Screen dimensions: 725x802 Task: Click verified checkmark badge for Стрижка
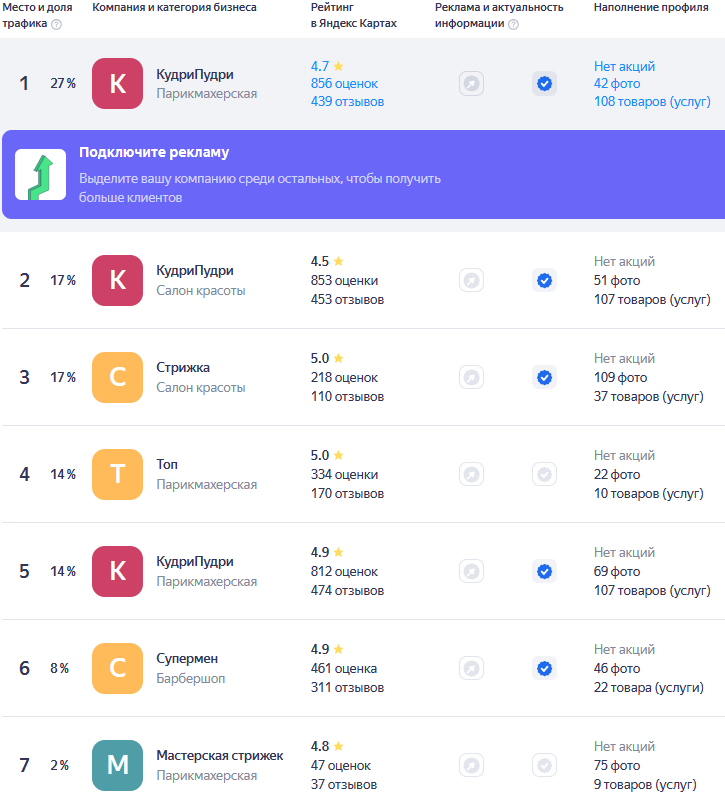544,378
